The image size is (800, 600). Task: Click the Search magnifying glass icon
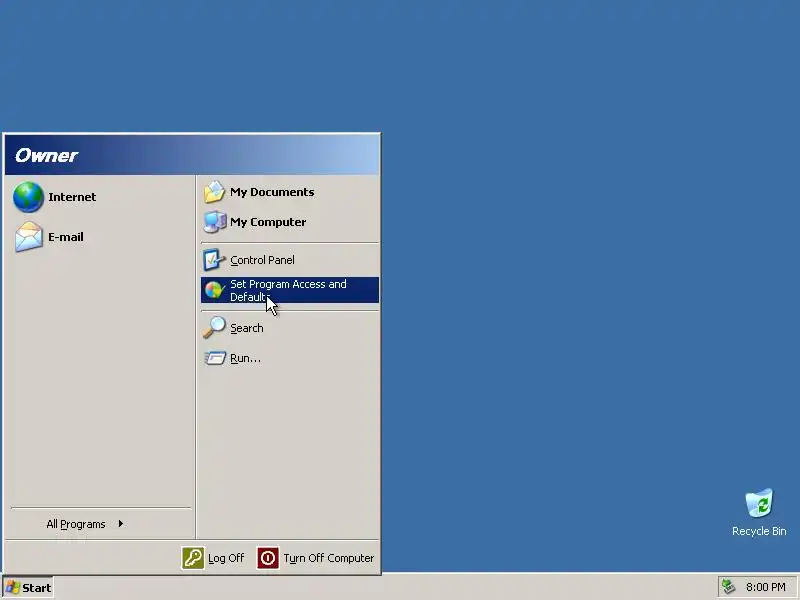click(214, 328)
